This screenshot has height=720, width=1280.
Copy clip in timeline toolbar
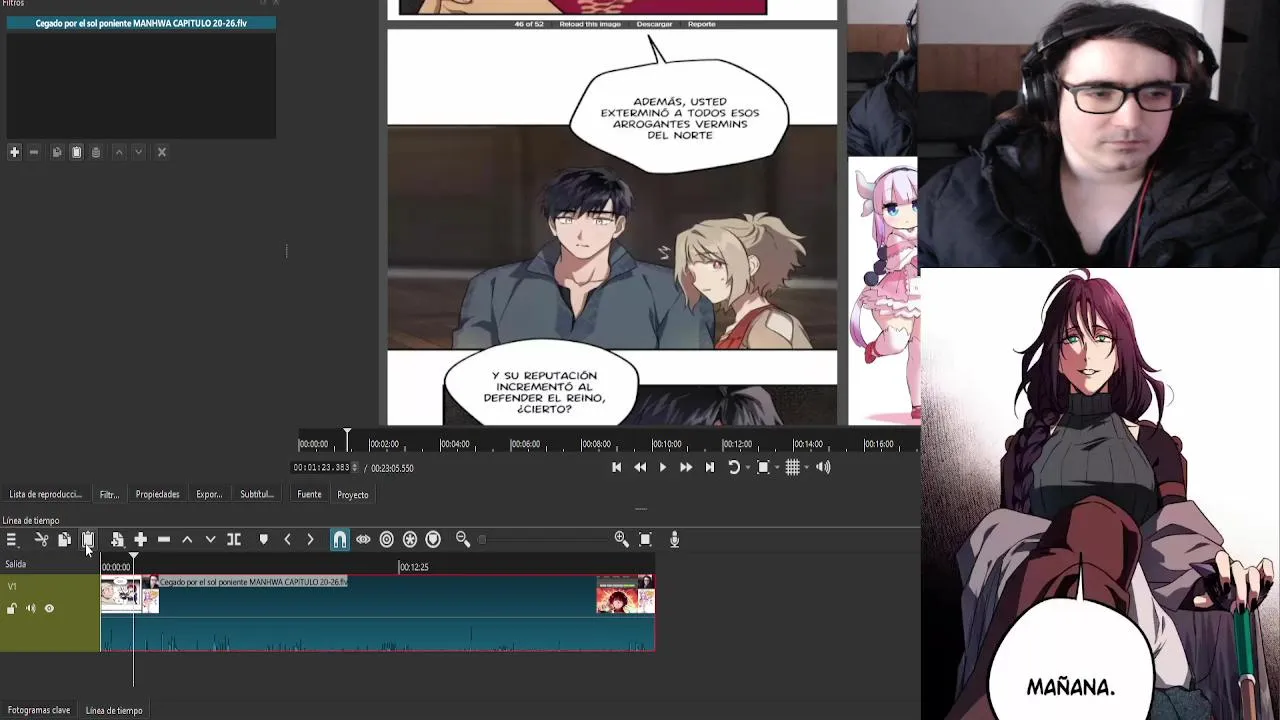[64, 539]
